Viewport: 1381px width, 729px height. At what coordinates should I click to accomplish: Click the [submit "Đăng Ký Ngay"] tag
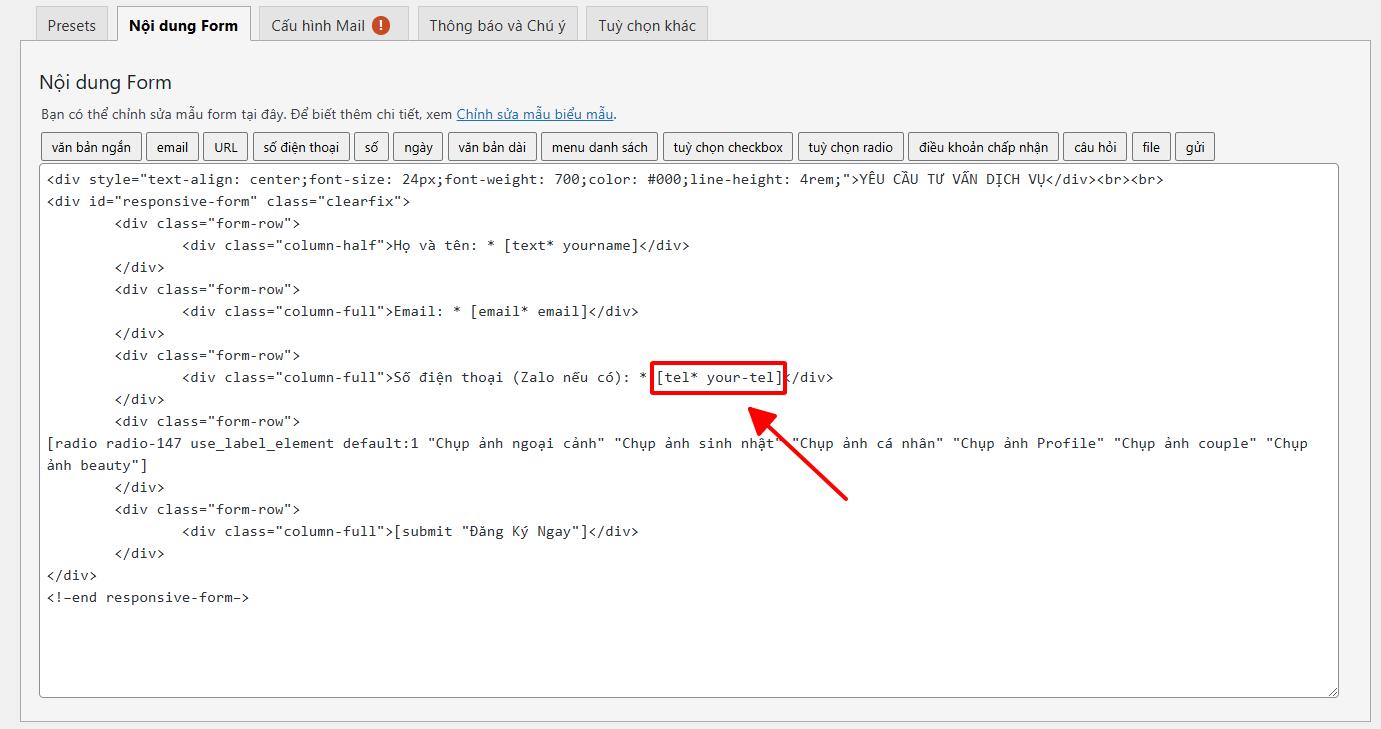click(491, 532)
